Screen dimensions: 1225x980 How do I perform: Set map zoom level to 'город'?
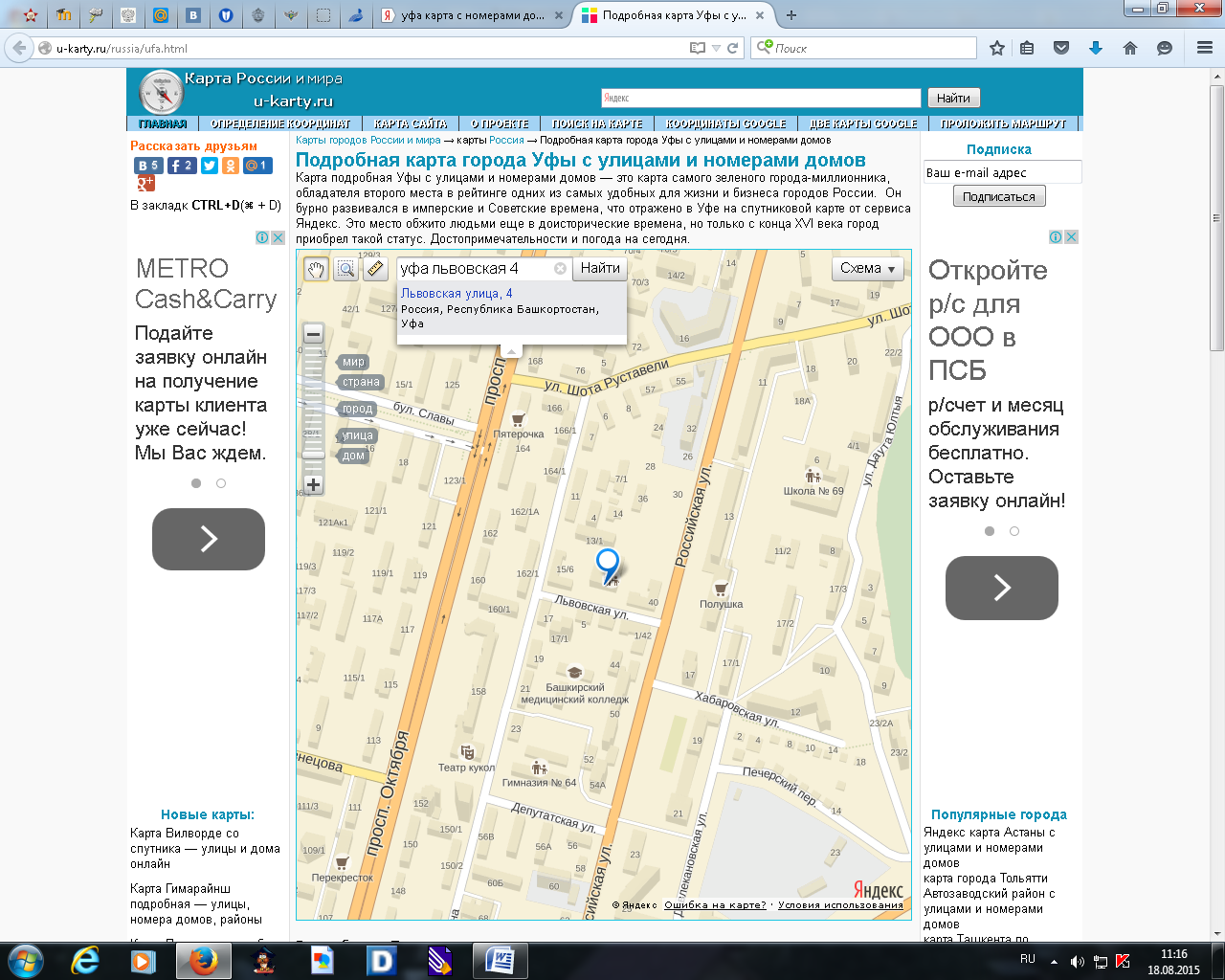coord(357,409)
